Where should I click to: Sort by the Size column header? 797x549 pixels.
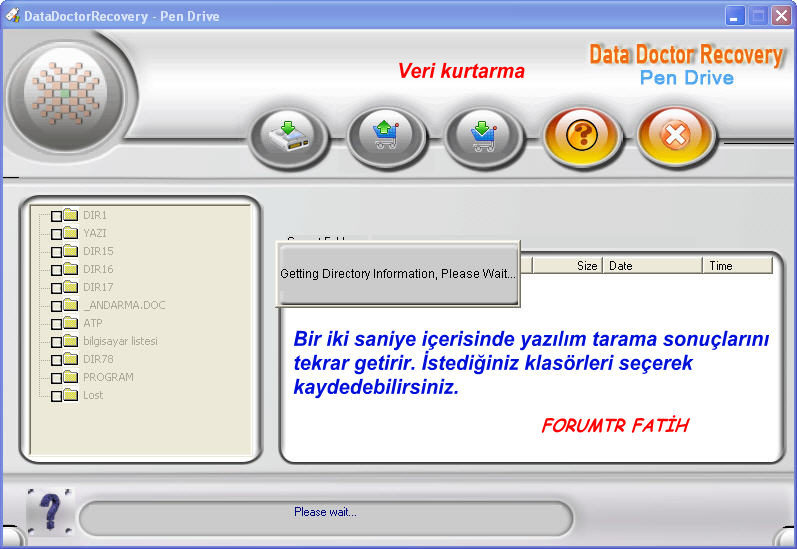(x=567, y=265)
